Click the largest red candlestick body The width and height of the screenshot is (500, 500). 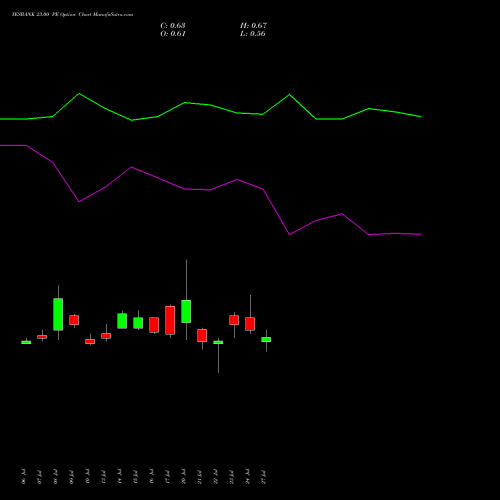pyautogui.click(x=170, y=320)
